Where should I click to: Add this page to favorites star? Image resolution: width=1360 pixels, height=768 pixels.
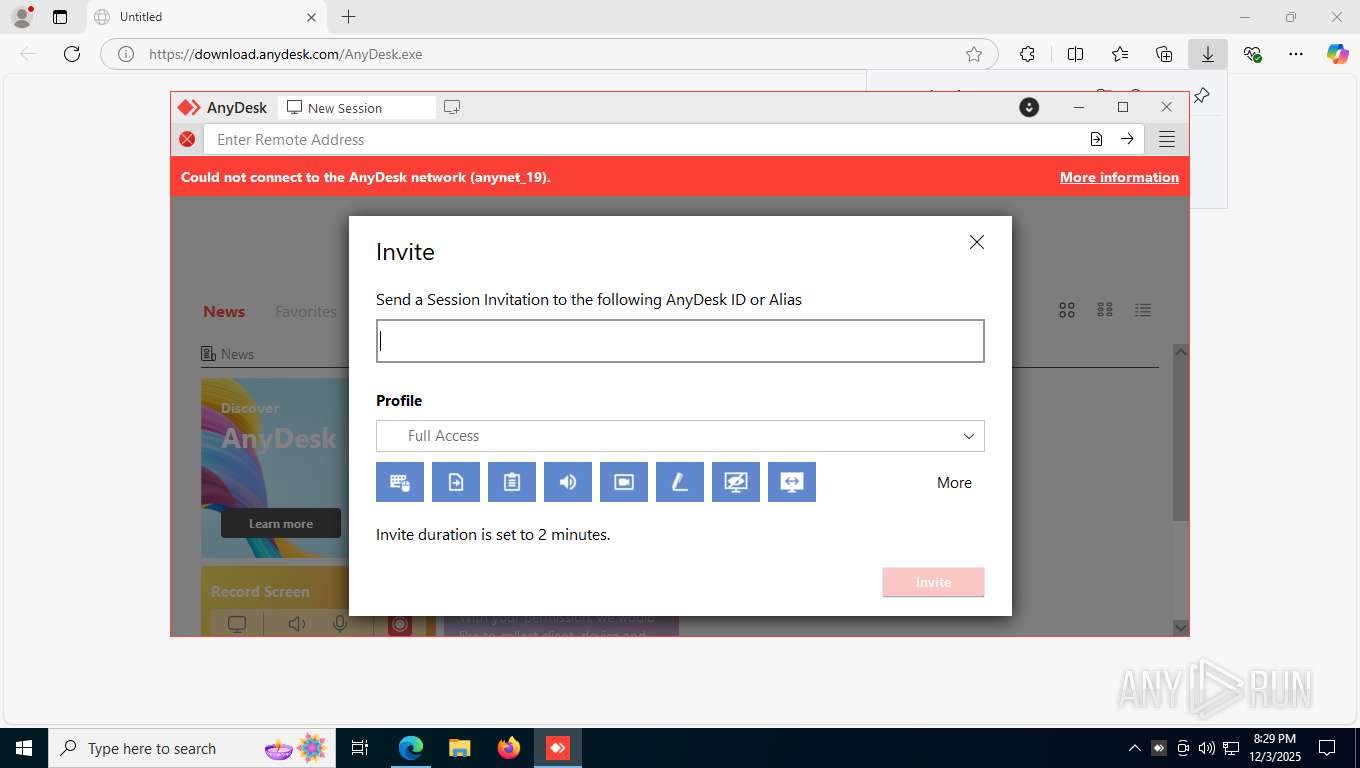tap(974, 54)
